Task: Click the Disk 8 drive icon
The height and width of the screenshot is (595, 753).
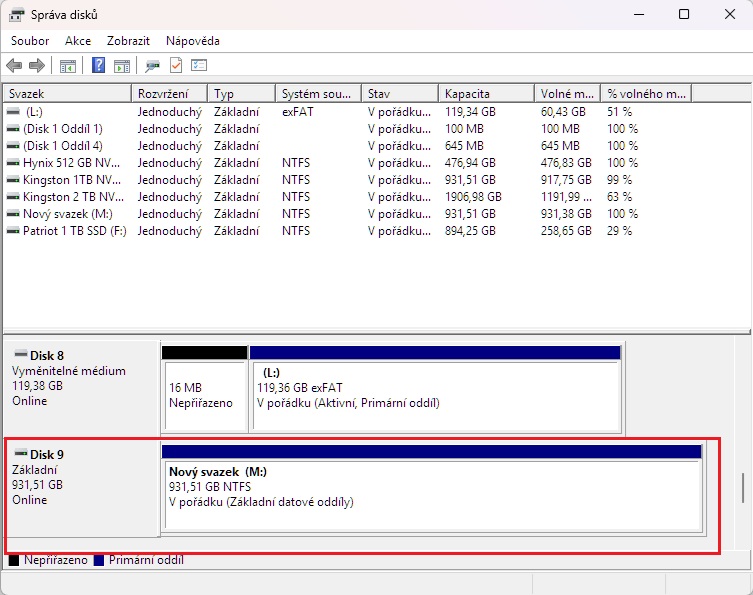Action: [x=21, y=354]
